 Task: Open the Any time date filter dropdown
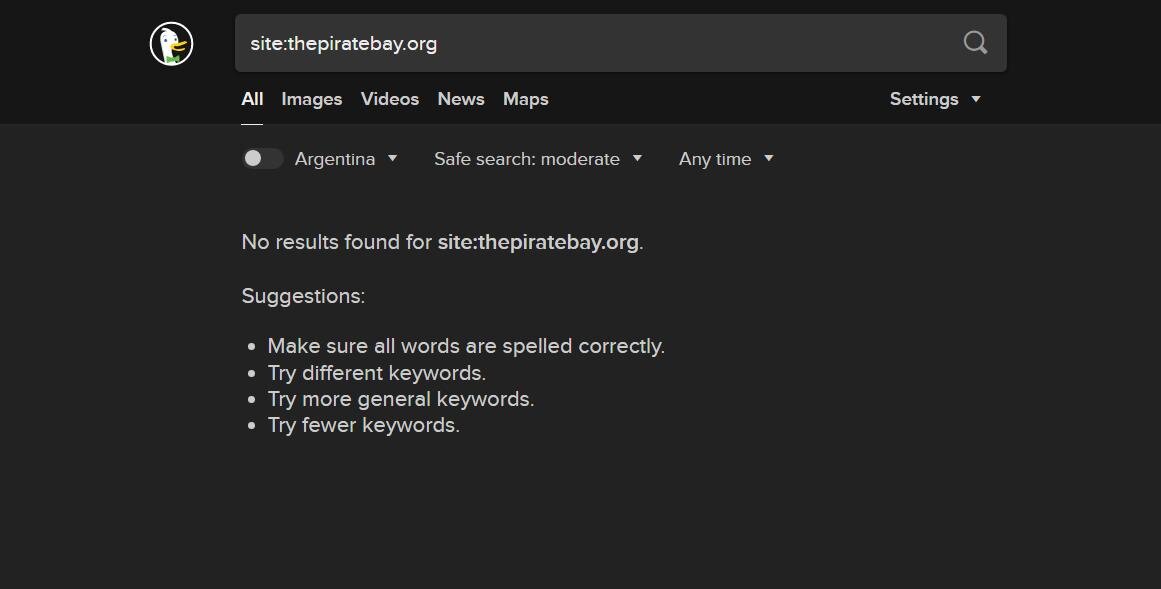715,158
